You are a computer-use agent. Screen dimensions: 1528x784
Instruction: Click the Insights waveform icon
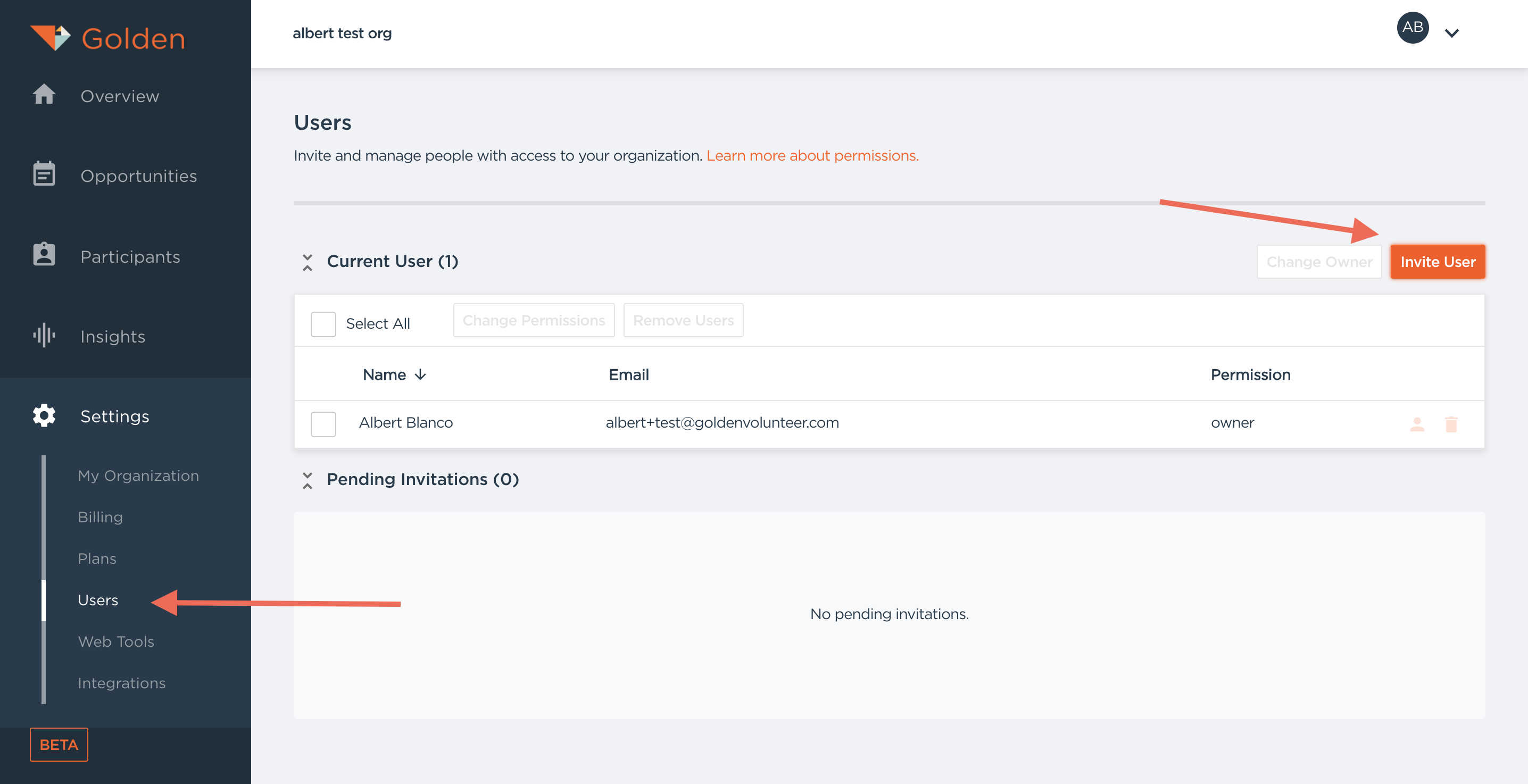(44, 336)
